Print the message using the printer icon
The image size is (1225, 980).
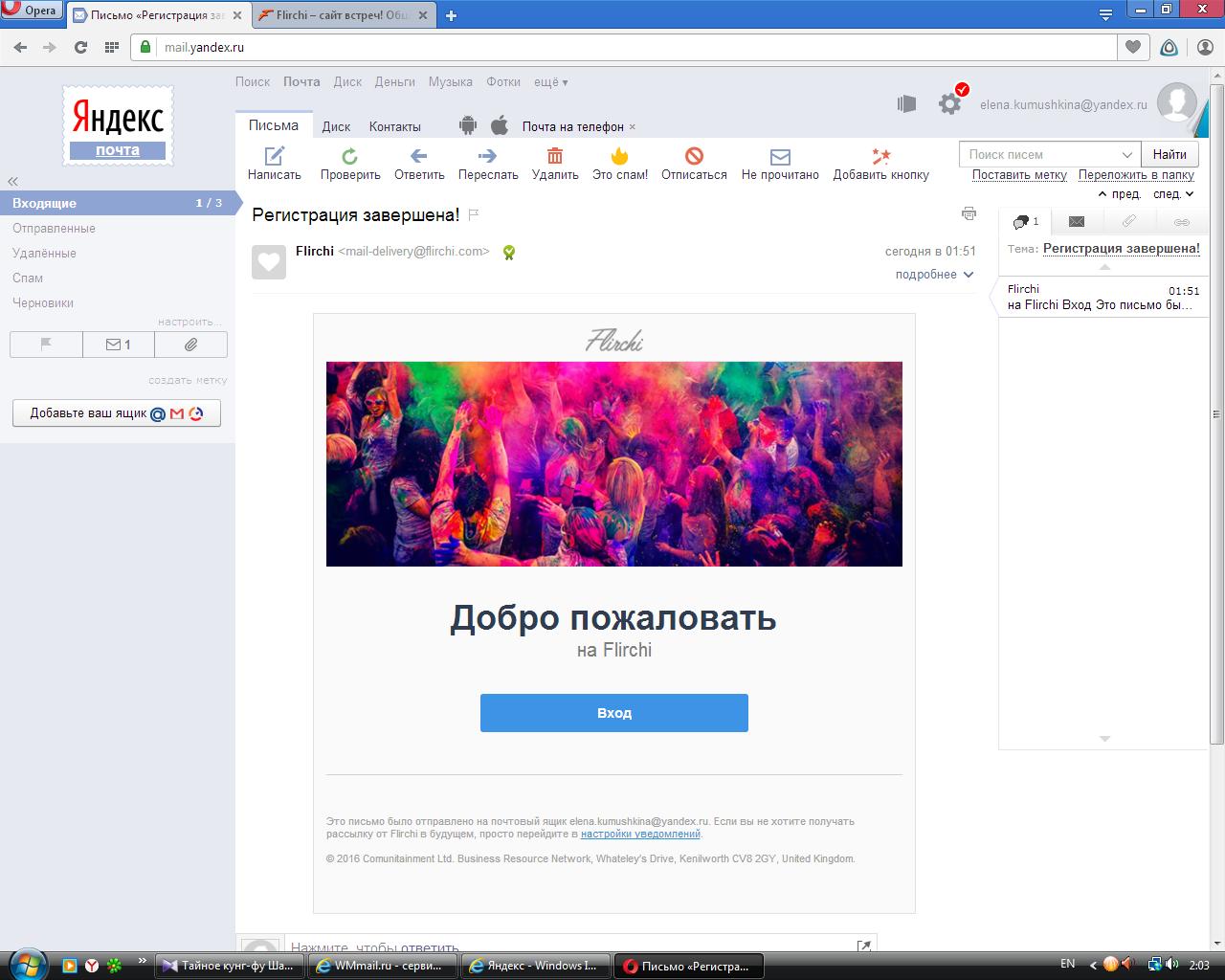pos(969,213)
